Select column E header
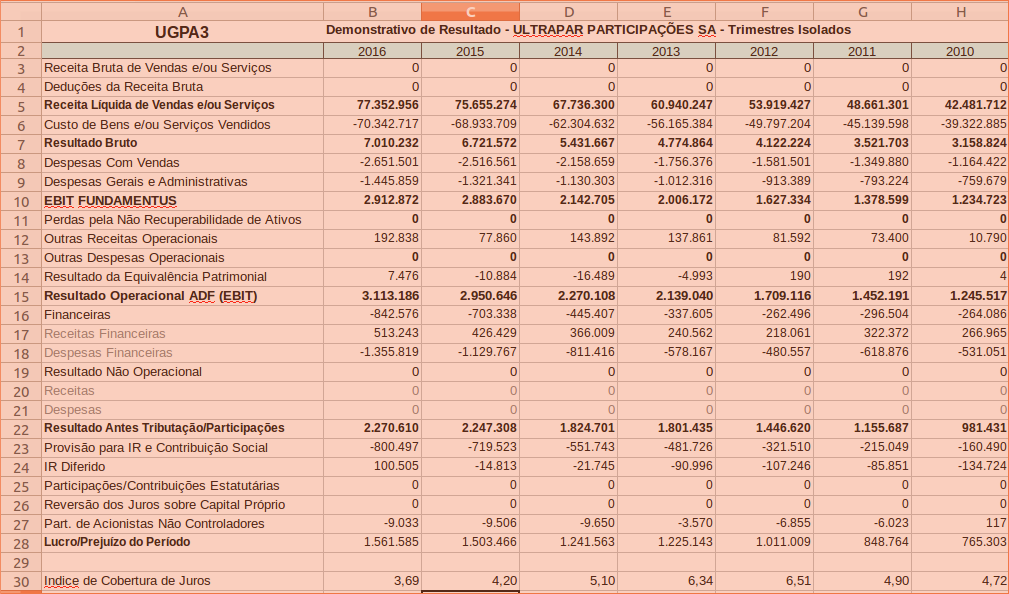The image size is (1009, 594). click(667, 12)
